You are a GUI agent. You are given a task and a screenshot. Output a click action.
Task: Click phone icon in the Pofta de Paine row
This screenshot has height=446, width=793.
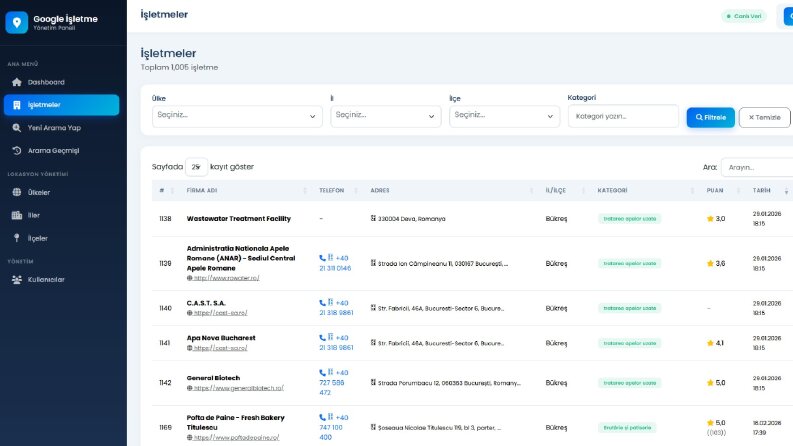[x=322, y=418]
